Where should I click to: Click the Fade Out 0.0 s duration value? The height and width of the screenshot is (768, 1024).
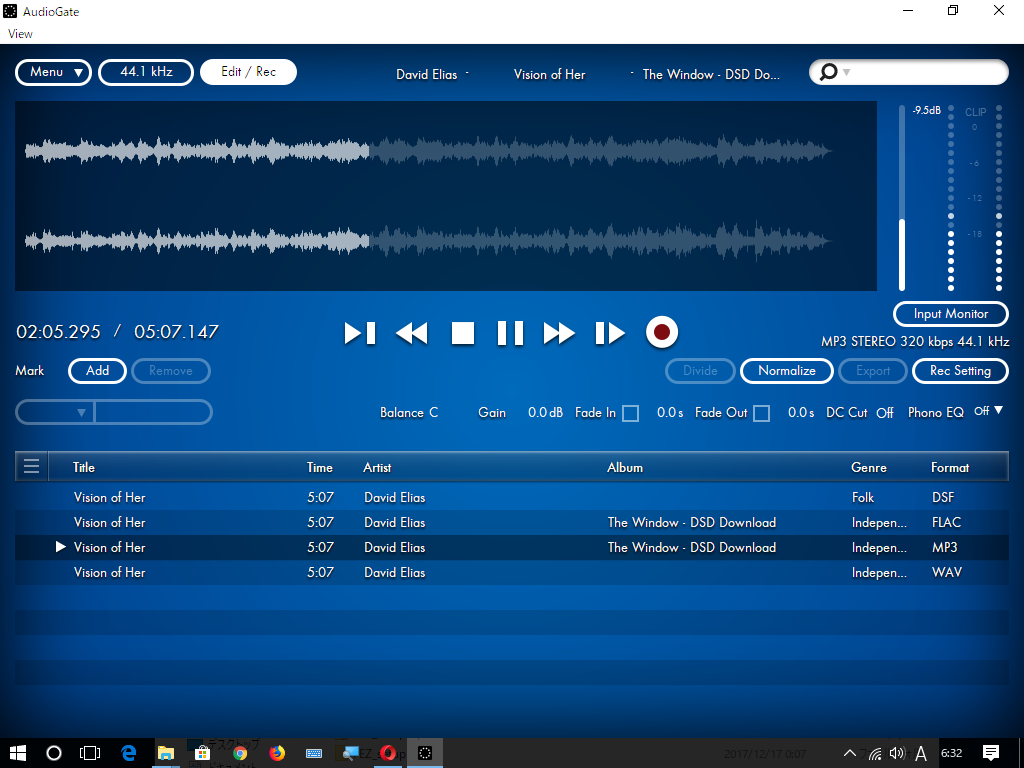point(801,413)
